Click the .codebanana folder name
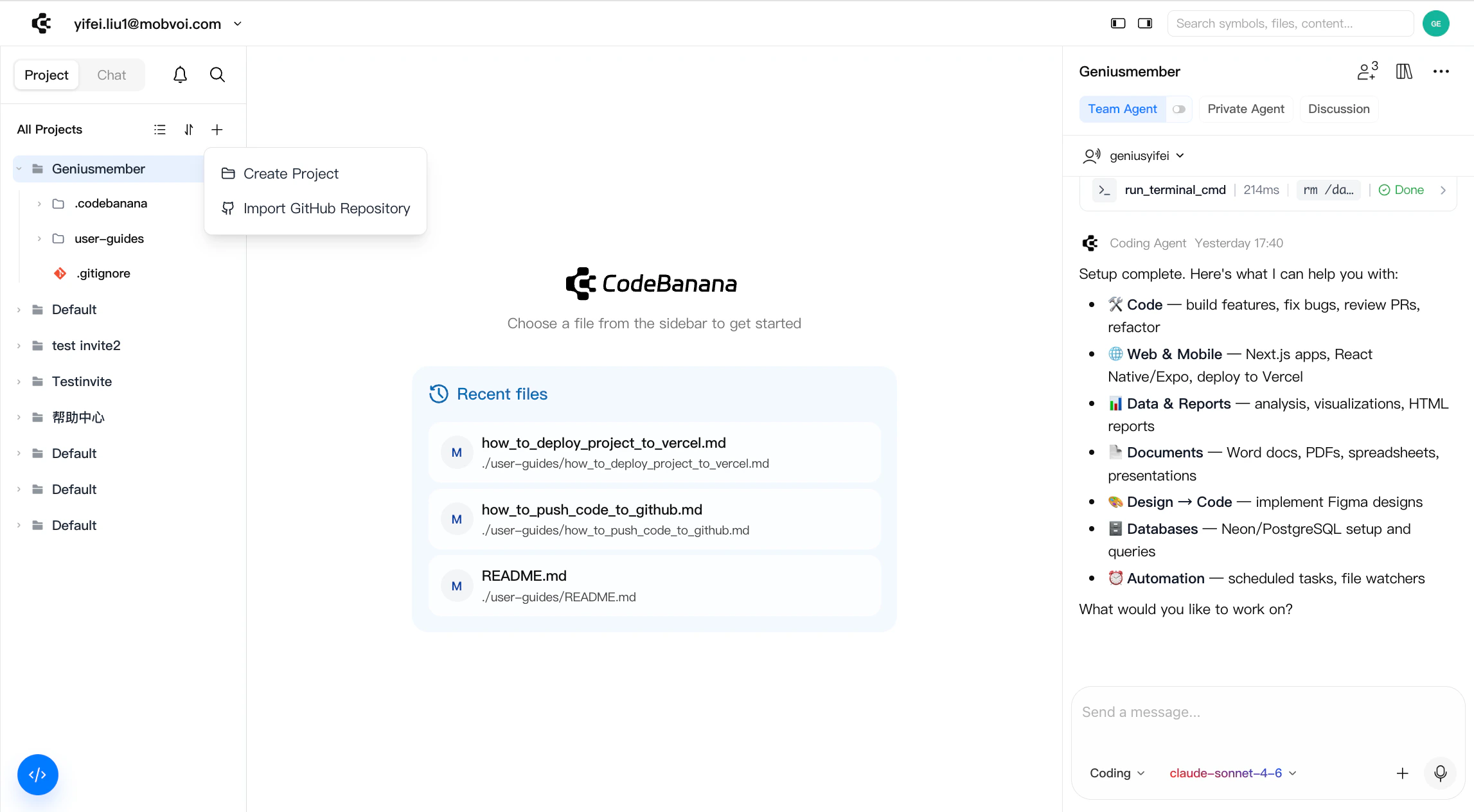Screen dimensions: 1474x812 tap(111, 204)
